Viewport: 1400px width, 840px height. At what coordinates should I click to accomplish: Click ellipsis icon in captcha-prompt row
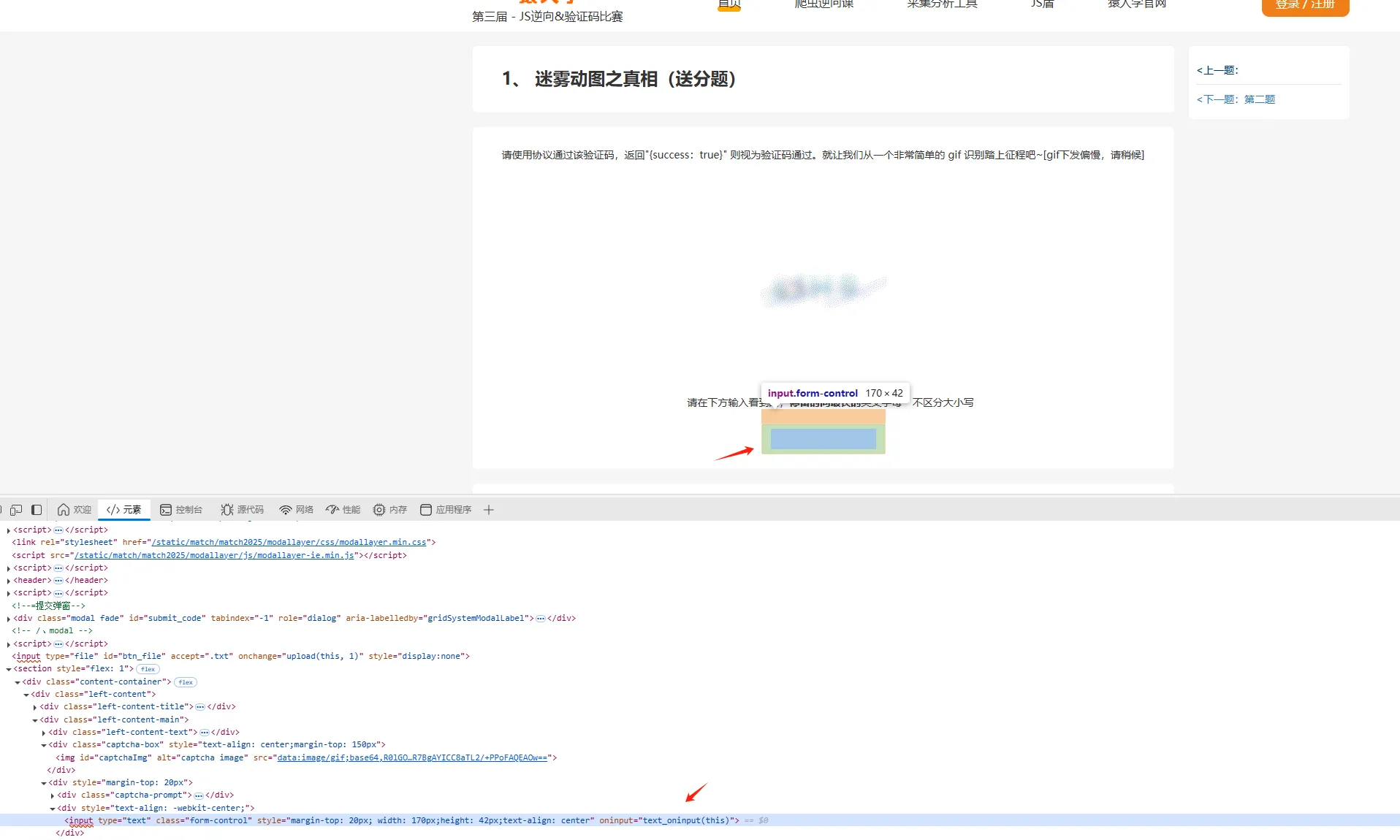click(x=199, y=795)
